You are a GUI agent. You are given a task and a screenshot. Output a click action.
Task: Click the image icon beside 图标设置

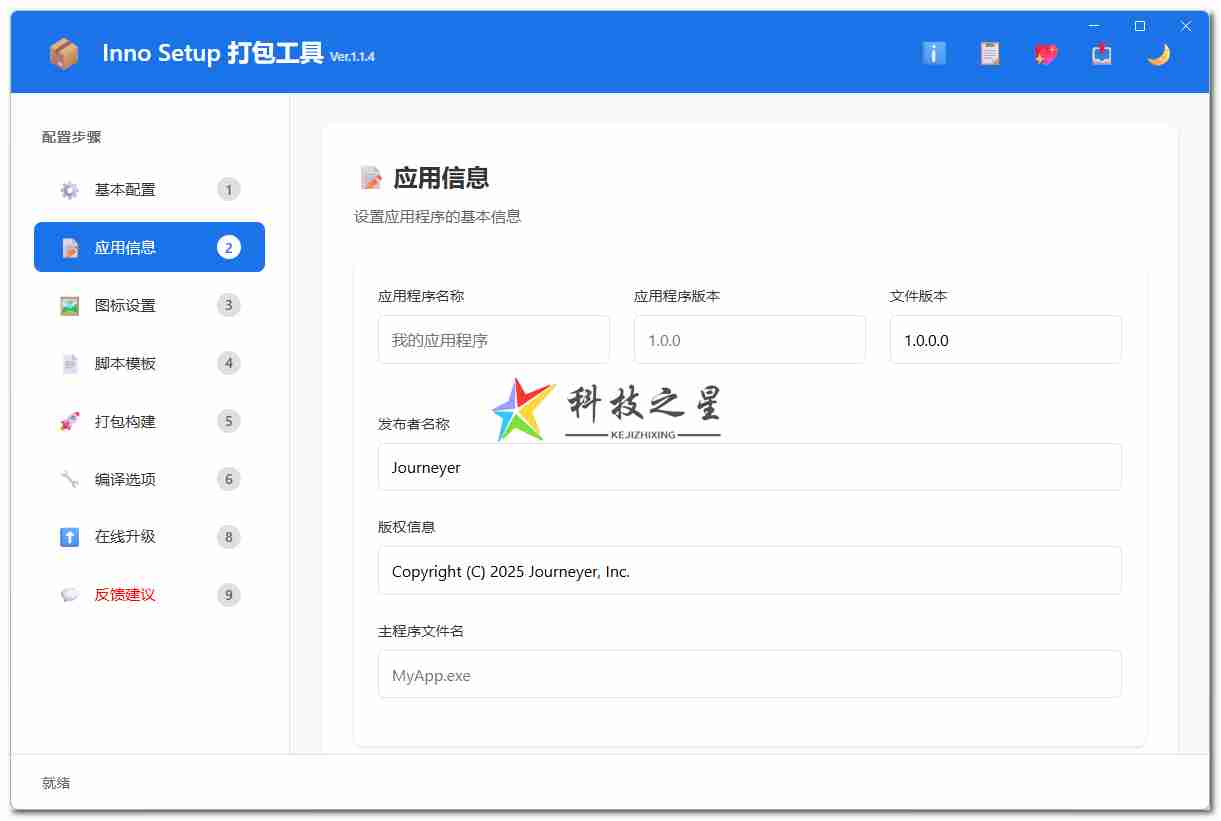tap(69, 305)
